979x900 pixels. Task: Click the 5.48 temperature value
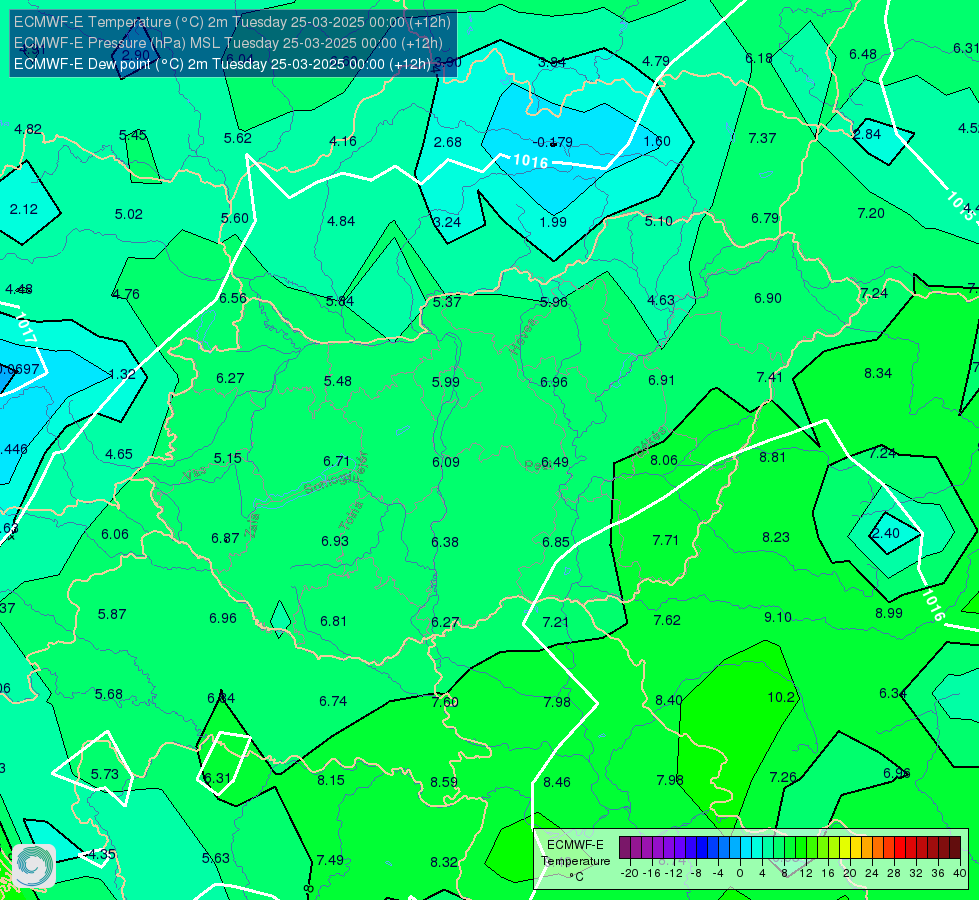click(x=338, y=381)
